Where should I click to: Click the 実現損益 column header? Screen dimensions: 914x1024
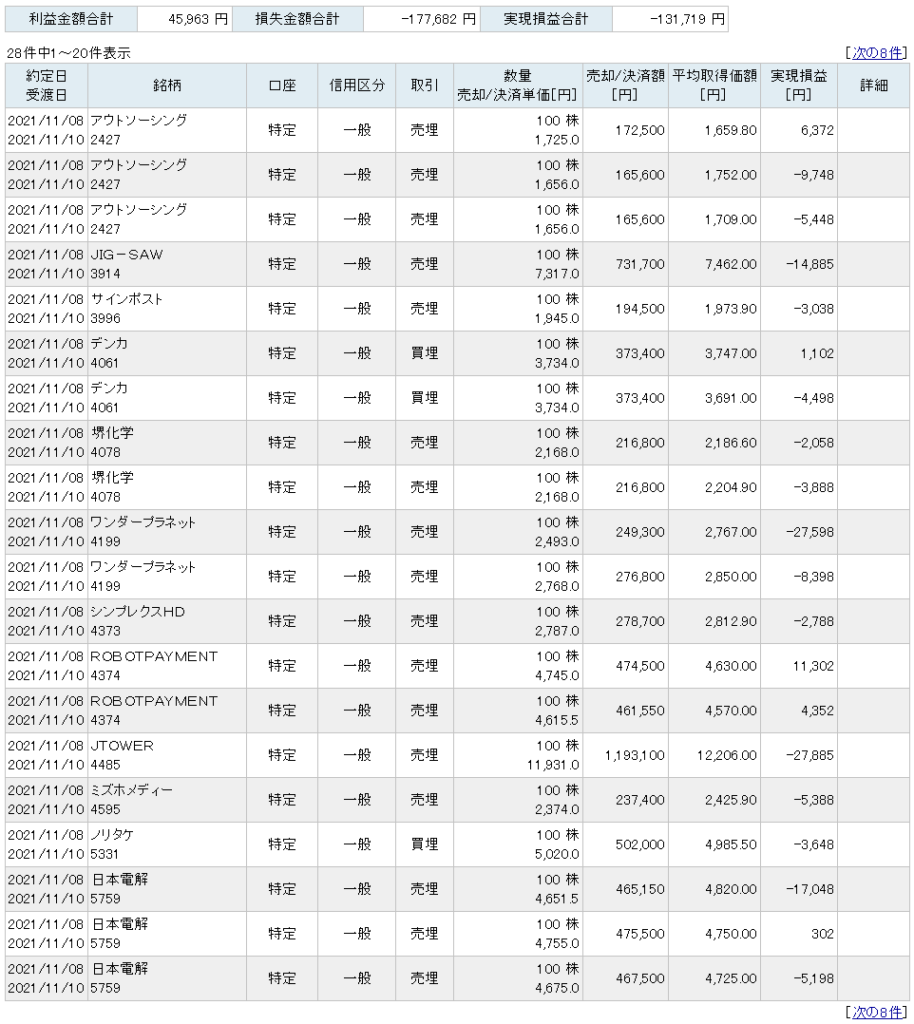[x=798, y=86]
